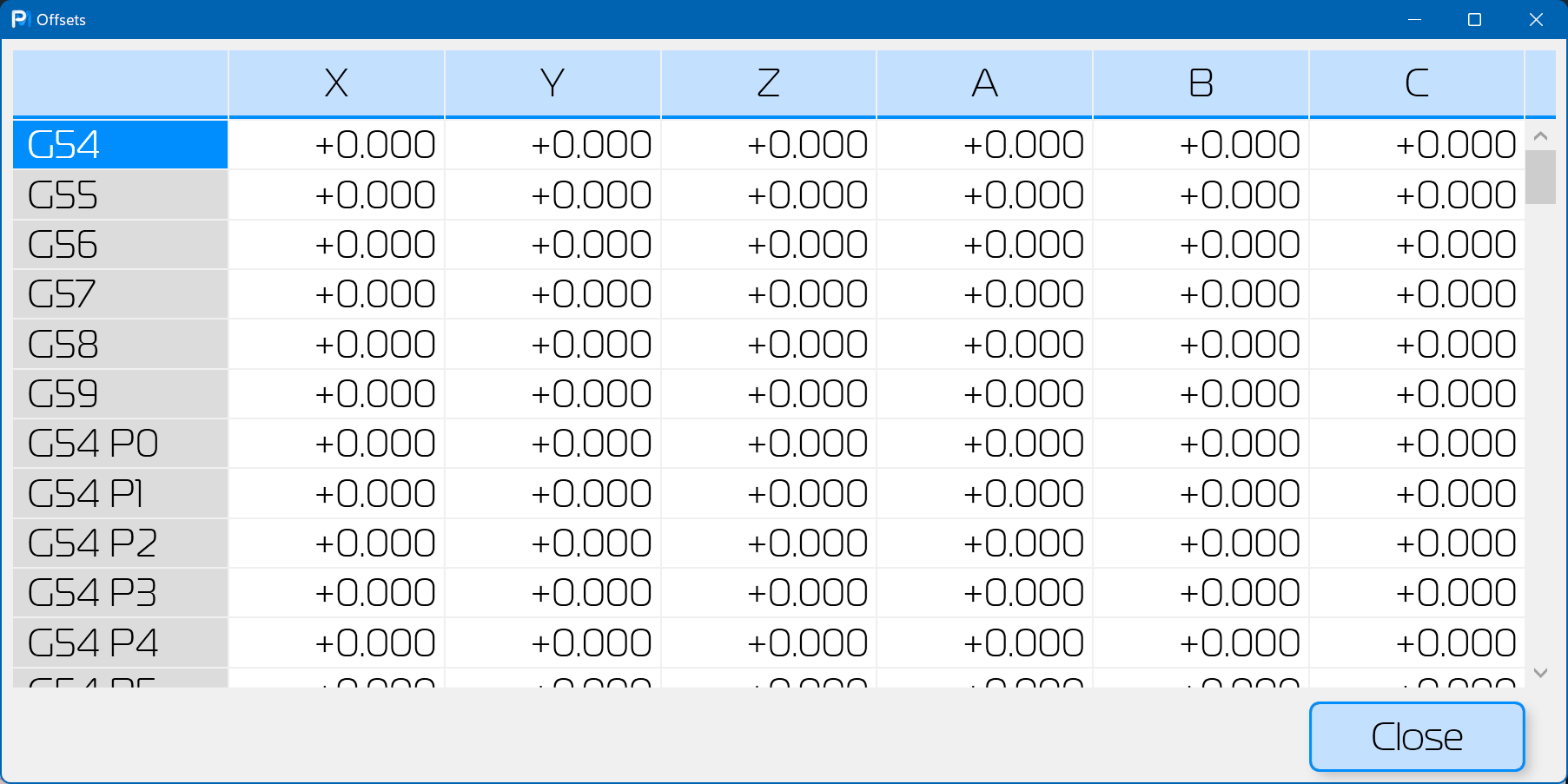Image resolution: width=1568 pixels, height=784 pixels.
Task: Click the vertical scrollbar thumb
Action: [1540, 176]
